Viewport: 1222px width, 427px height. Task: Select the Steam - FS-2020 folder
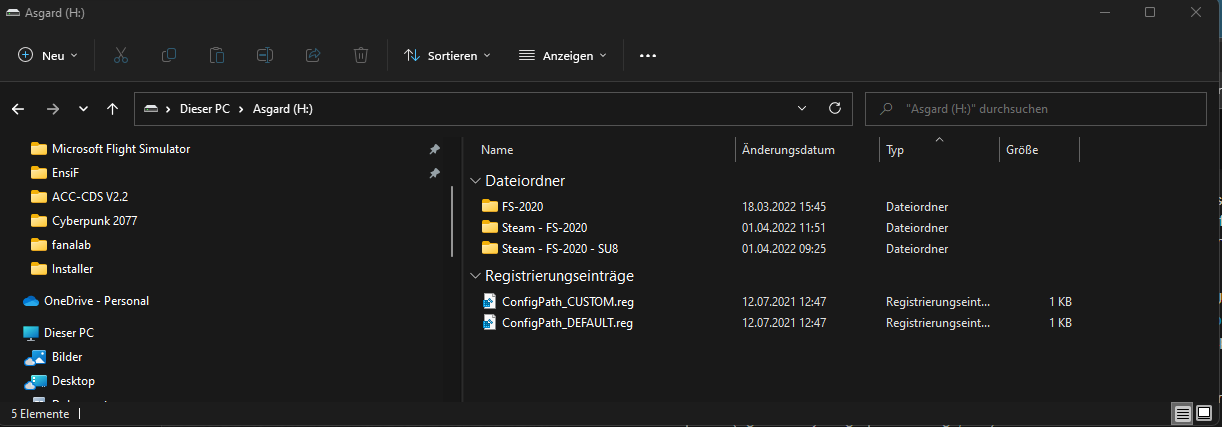click(544, 228)
